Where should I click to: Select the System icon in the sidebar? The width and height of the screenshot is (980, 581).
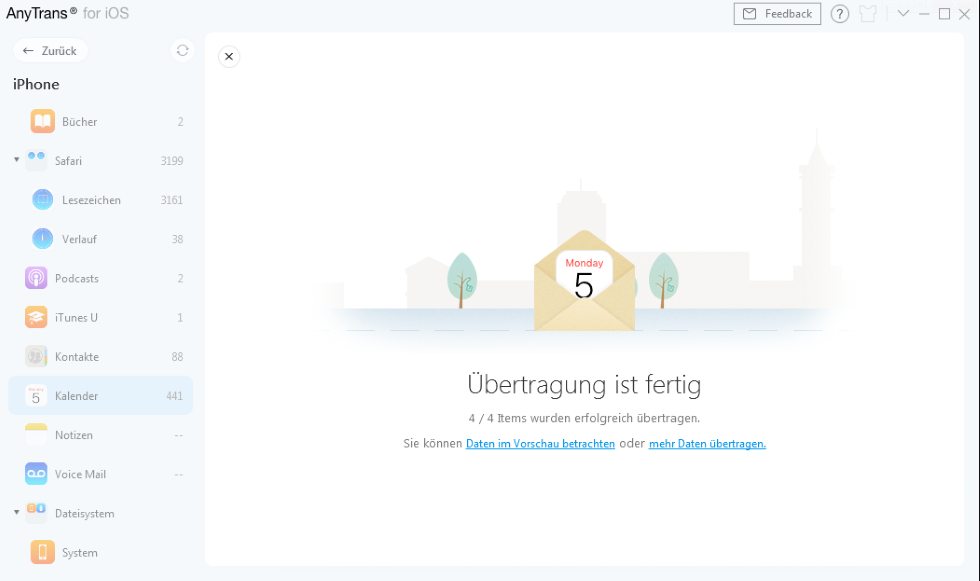pyautogui.click(x=42, y=552)
